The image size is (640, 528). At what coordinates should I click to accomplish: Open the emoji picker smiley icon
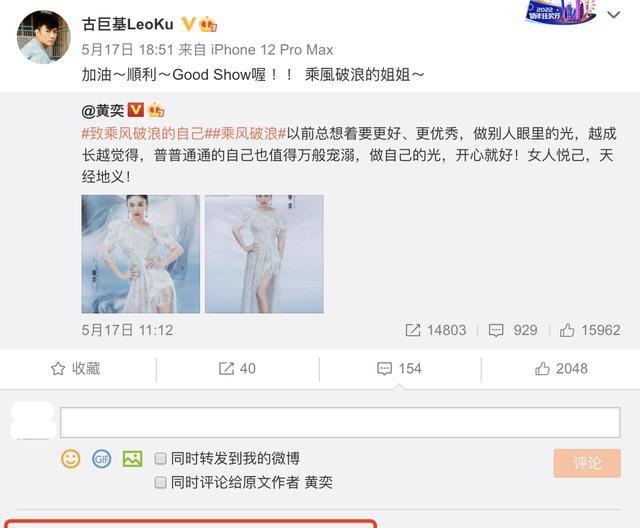pyautogui.click(x=71, y=459)
